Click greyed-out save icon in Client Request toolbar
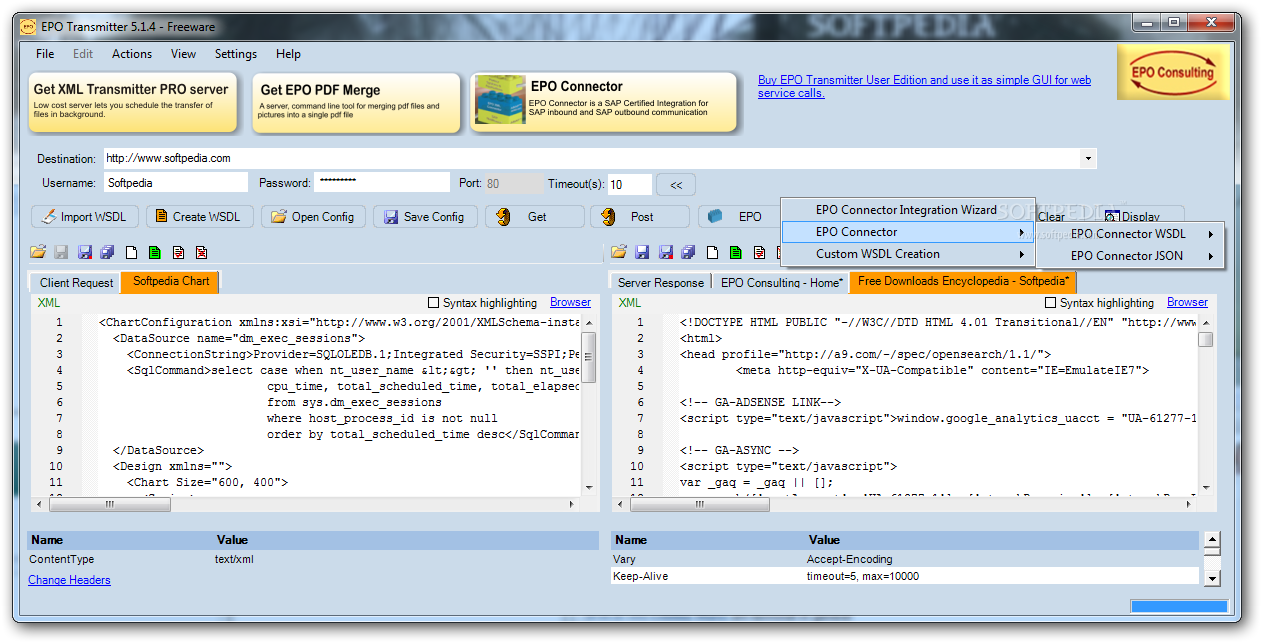1262x643 pixels. pos(61,252)
